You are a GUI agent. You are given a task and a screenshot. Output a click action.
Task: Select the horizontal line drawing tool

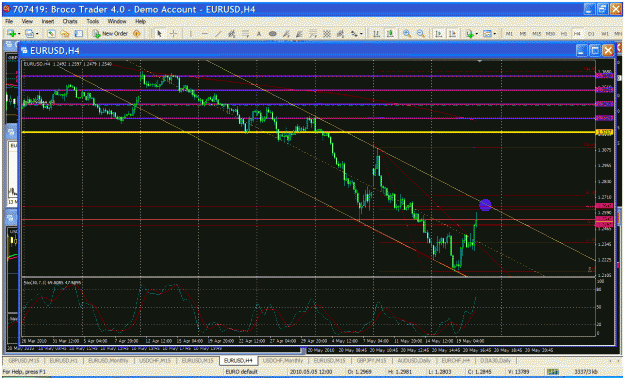(x=205, y=34)
